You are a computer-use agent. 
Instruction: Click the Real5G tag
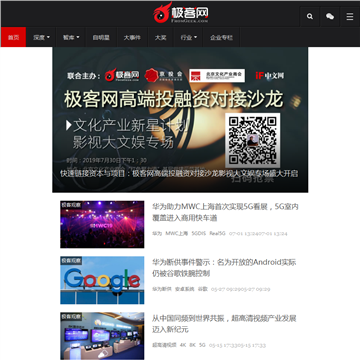pyautogui.click(x=217, y=233)
